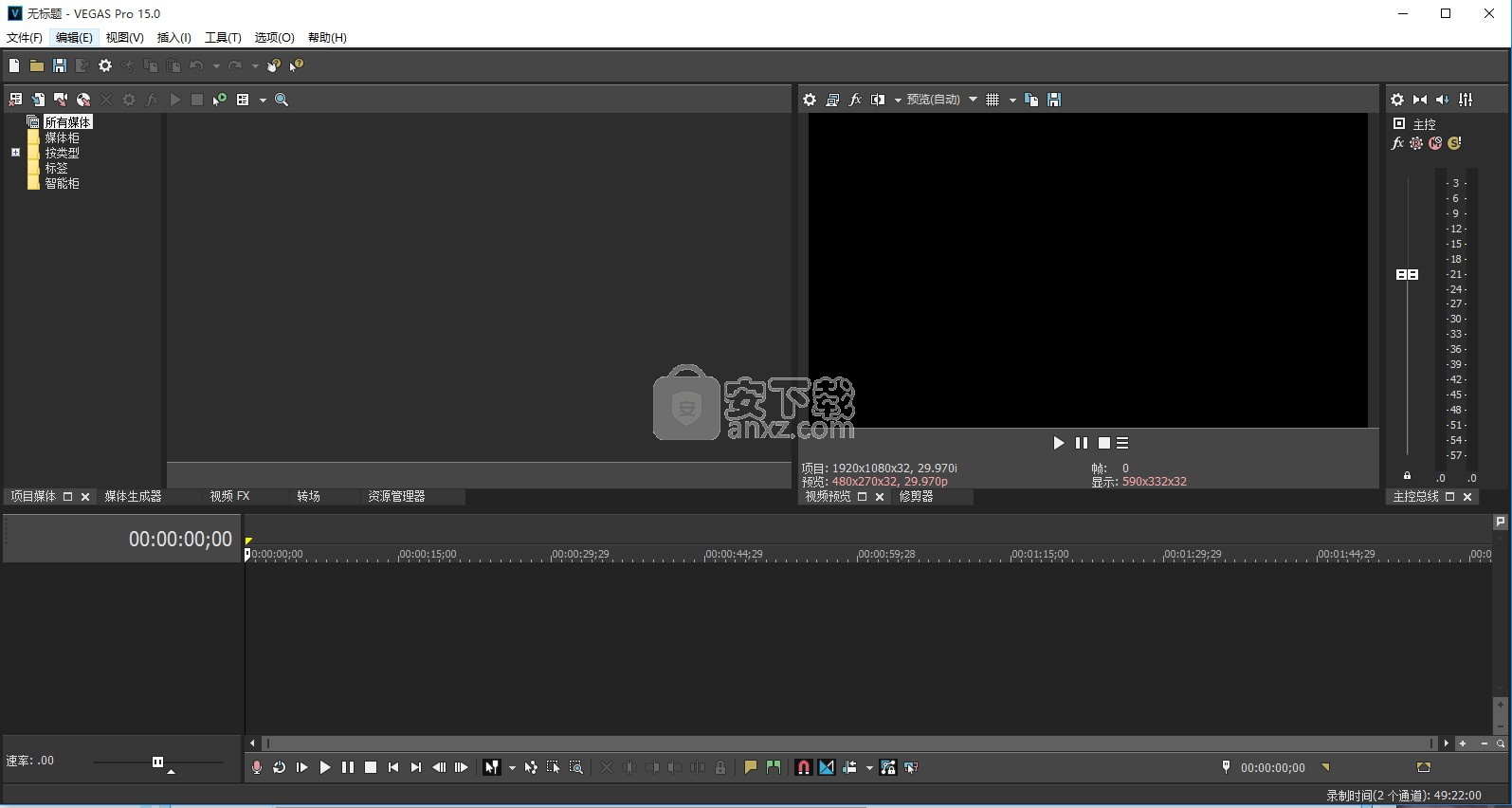Open undo history dropdown arrow

[x=216, y=65]
